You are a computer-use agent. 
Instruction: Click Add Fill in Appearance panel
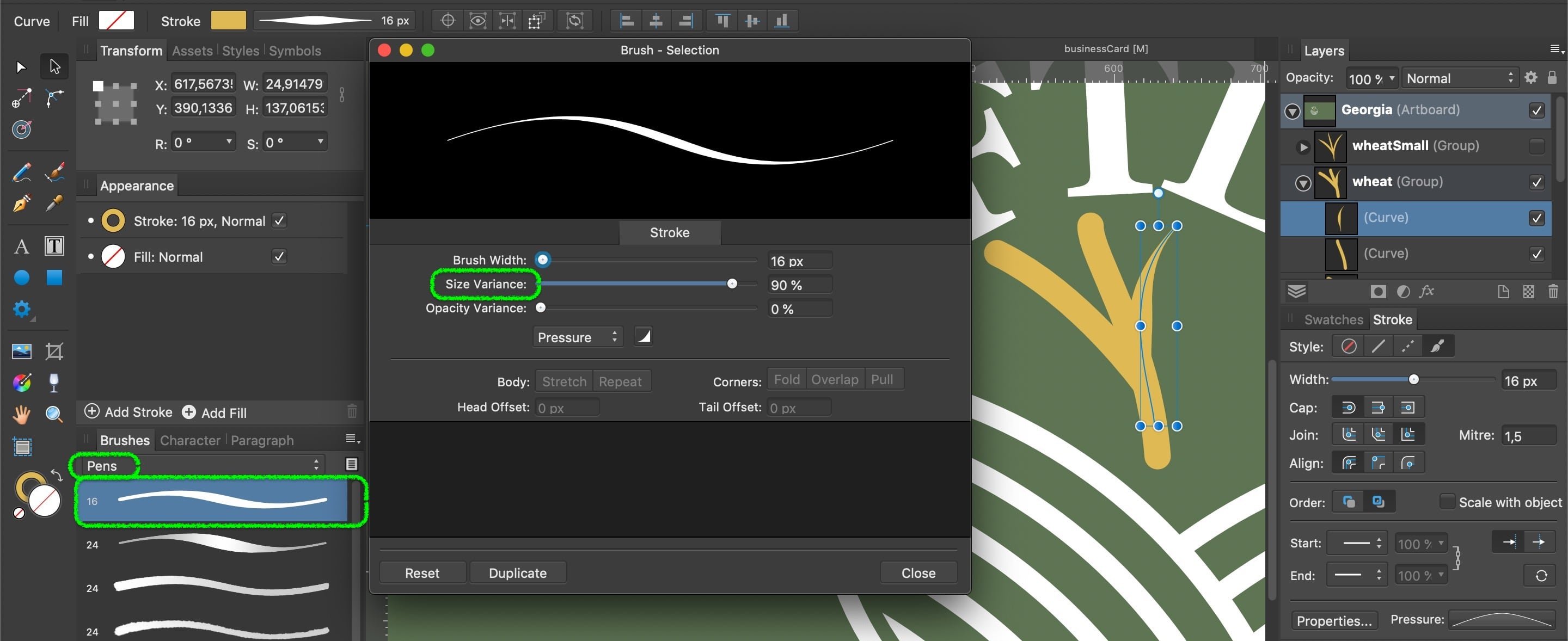(215, 412)
